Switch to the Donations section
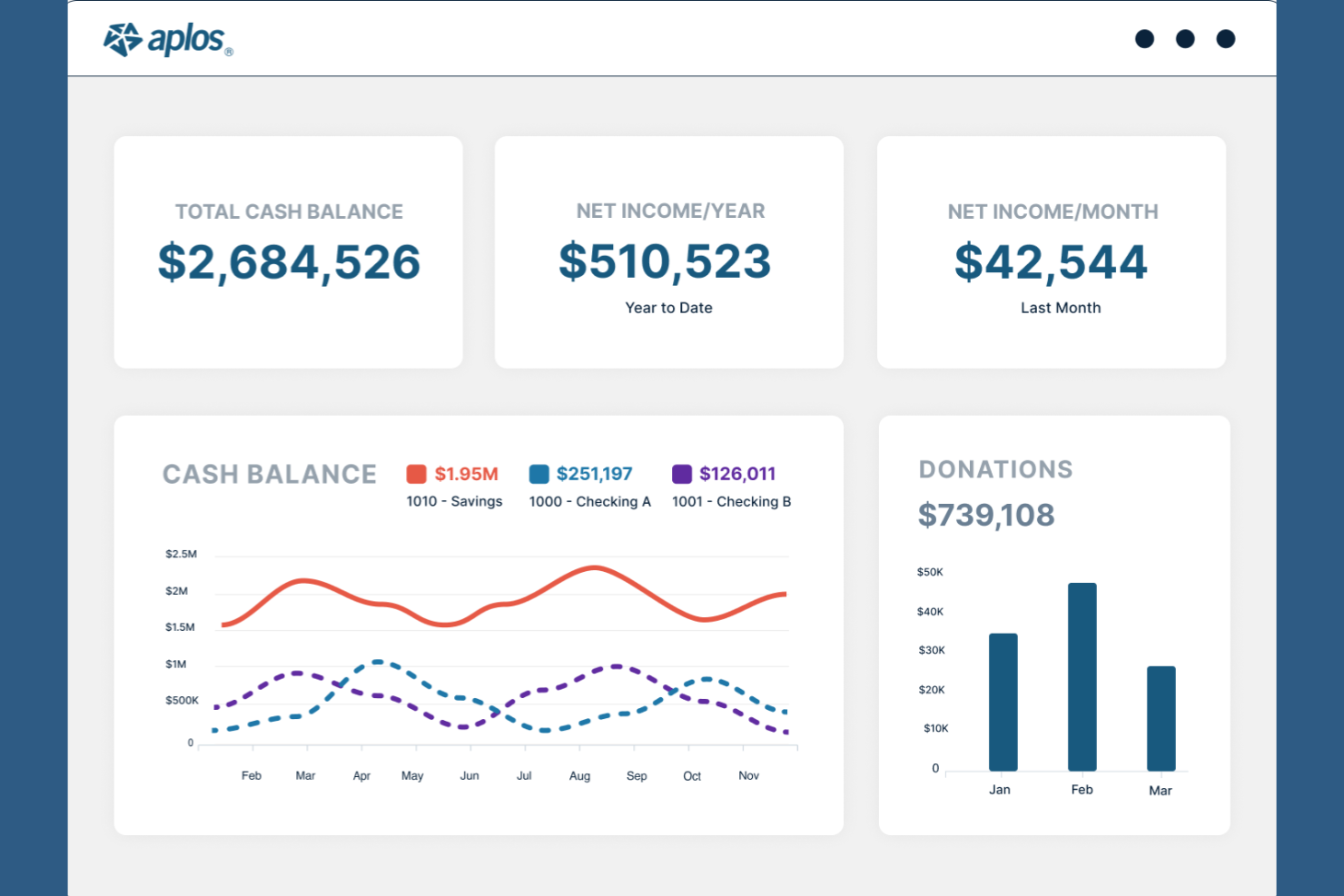Viewport: 1344px width, 896px height. point(995,469)
